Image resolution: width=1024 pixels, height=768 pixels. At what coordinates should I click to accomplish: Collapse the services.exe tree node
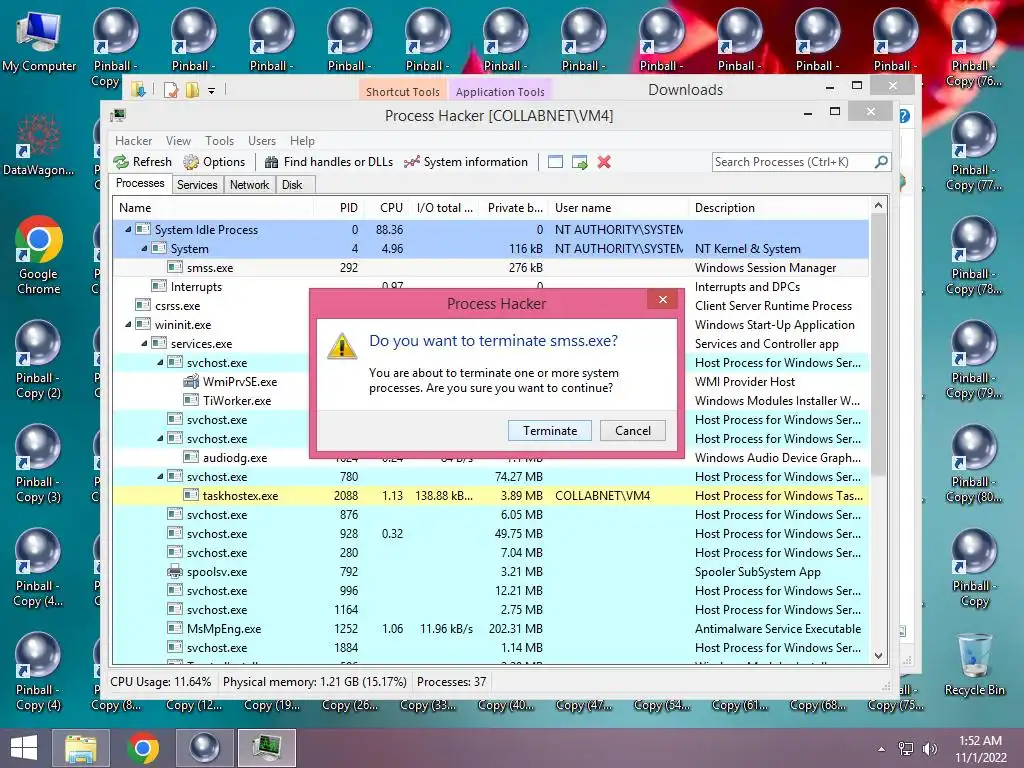144,343
